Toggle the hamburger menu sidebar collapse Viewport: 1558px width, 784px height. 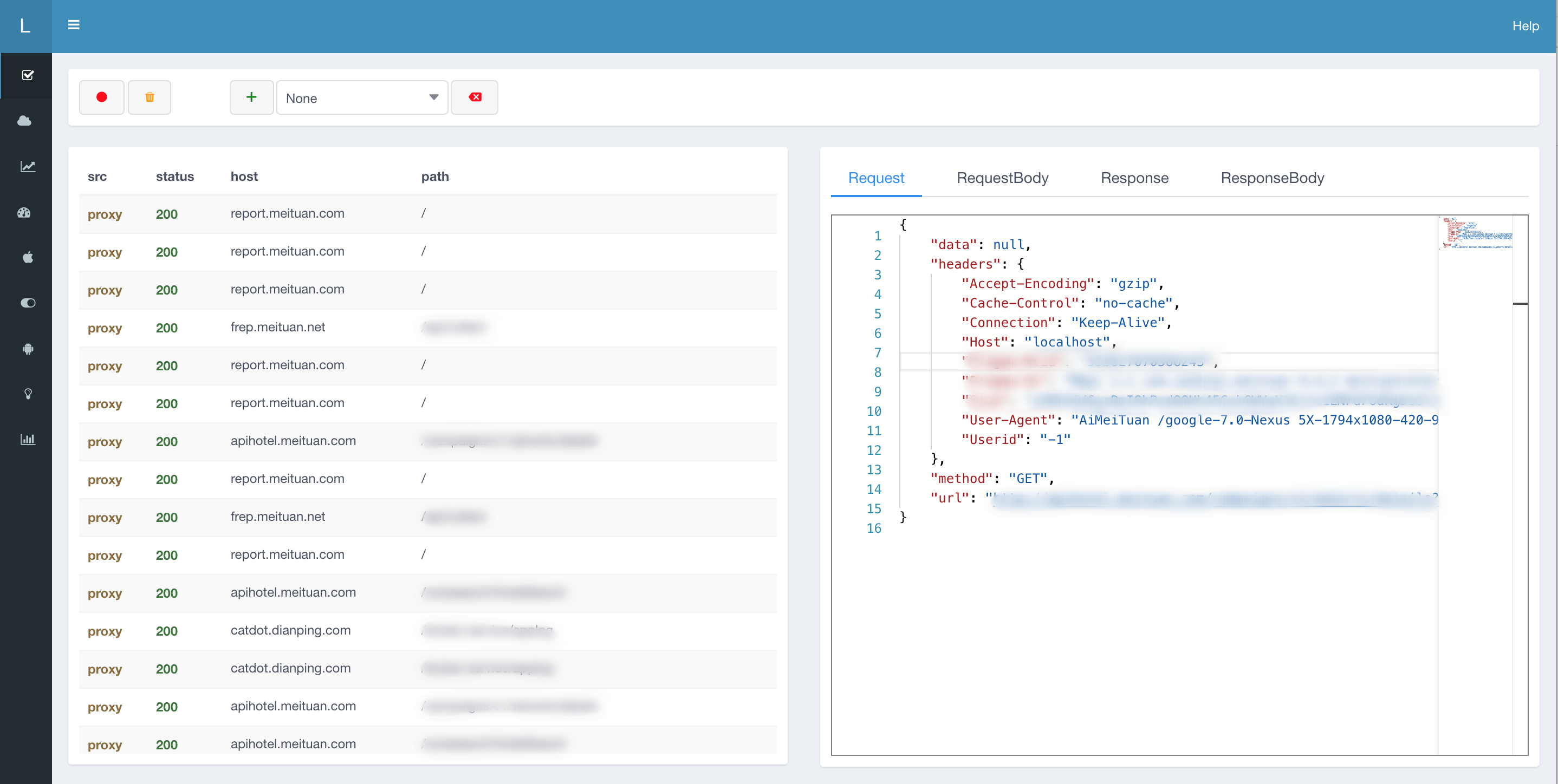tap(74, 25)
